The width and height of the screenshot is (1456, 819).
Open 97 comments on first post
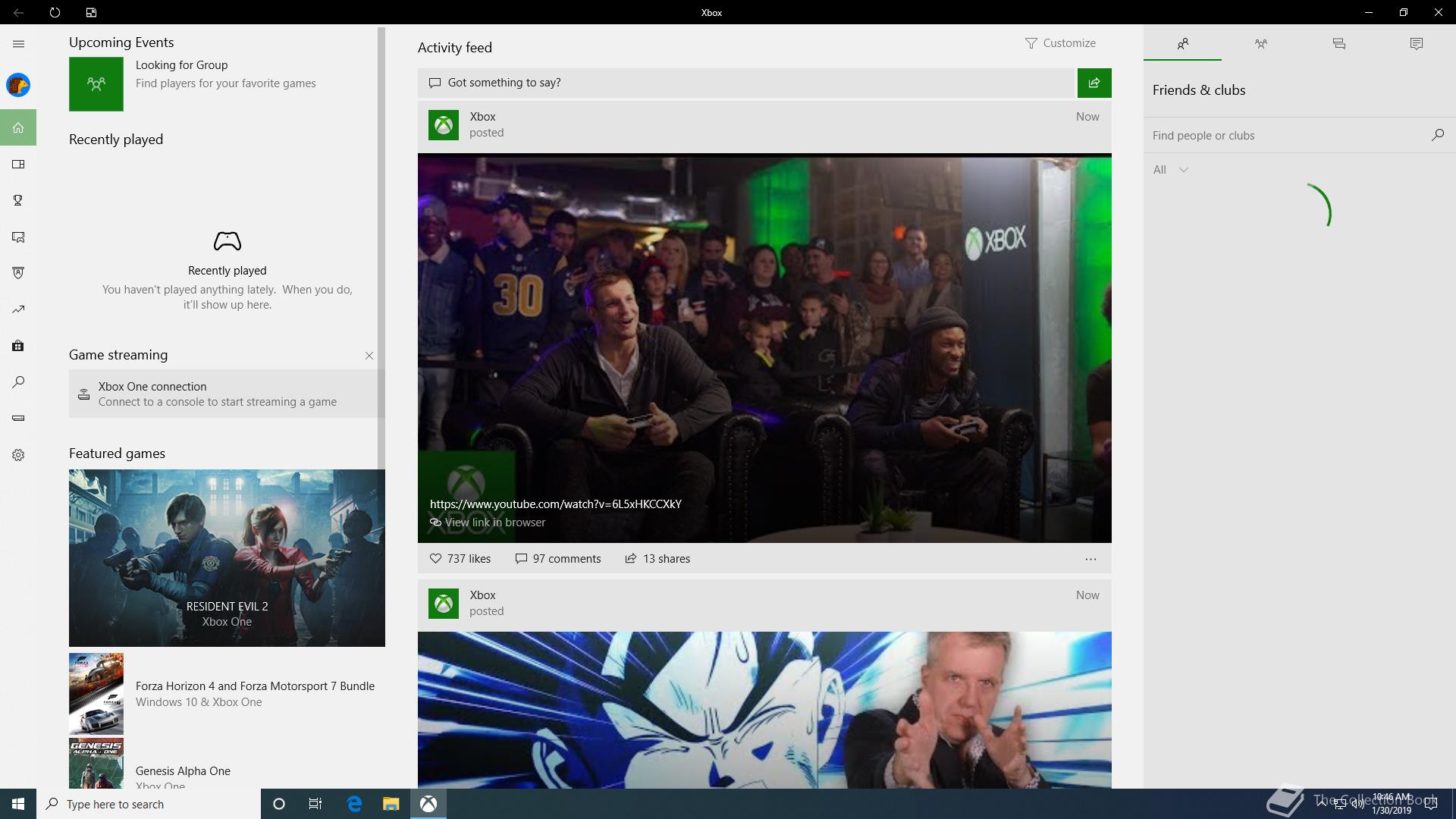(x=558, y=559)
